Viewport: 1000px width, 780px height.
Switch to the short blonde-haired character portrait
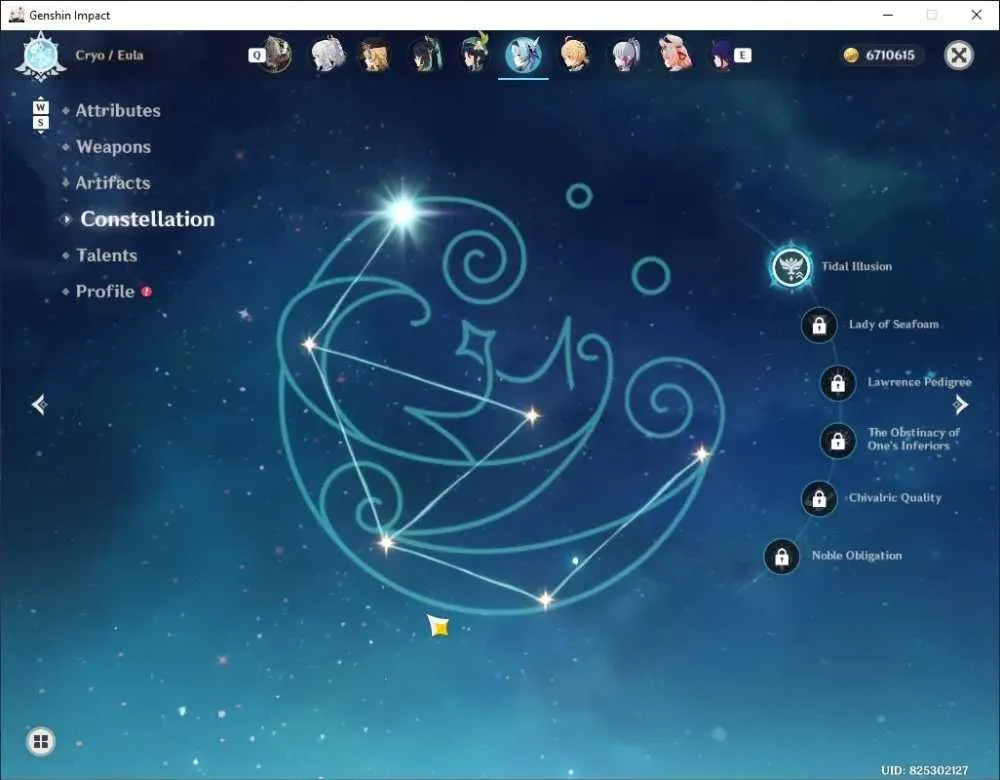pos(574,55)
